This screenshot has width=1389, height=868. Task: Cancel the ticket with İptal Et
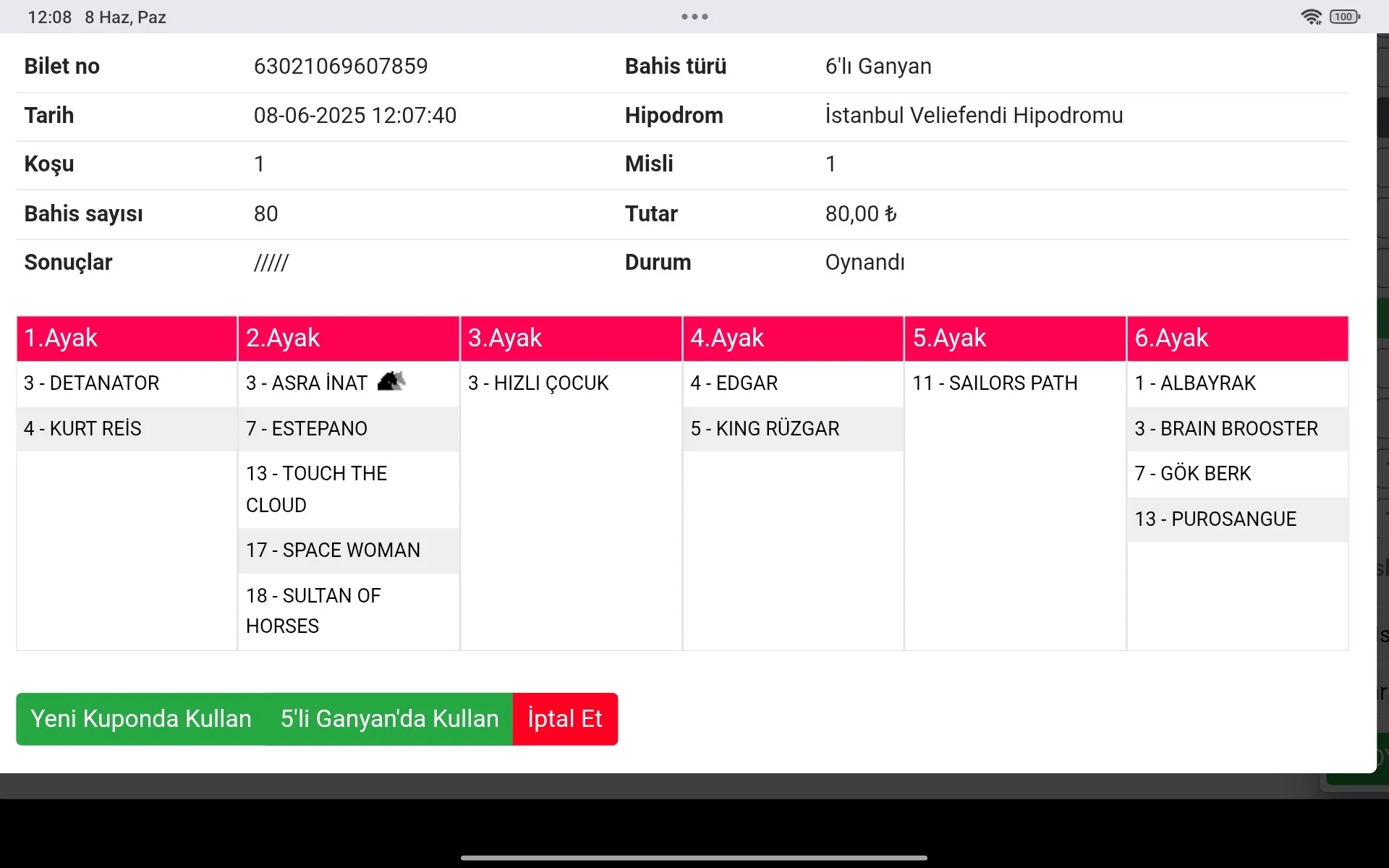pyautogui.click(x=565, y=719)
